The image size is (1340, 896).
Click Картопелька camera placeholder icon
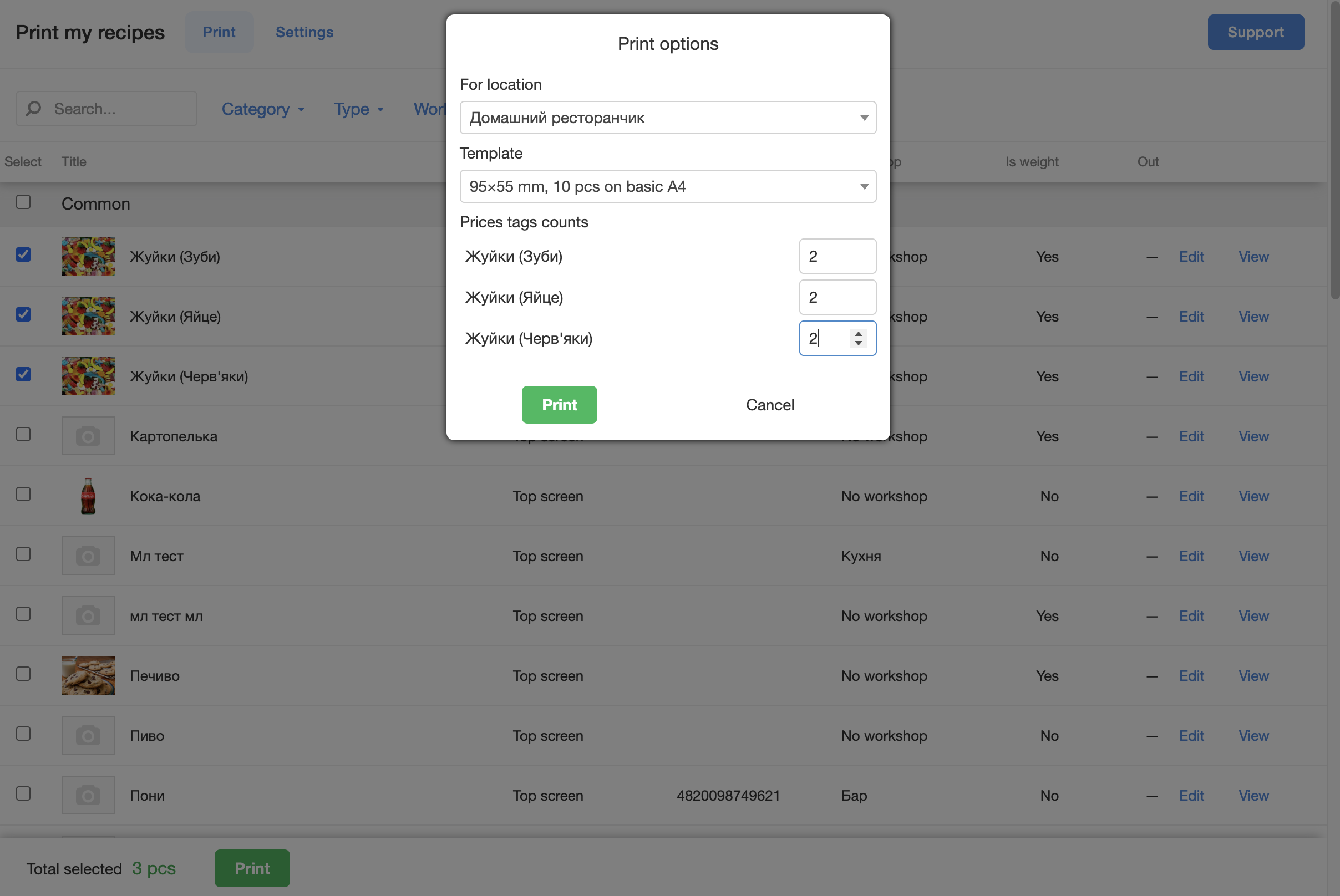pos(88,436)
